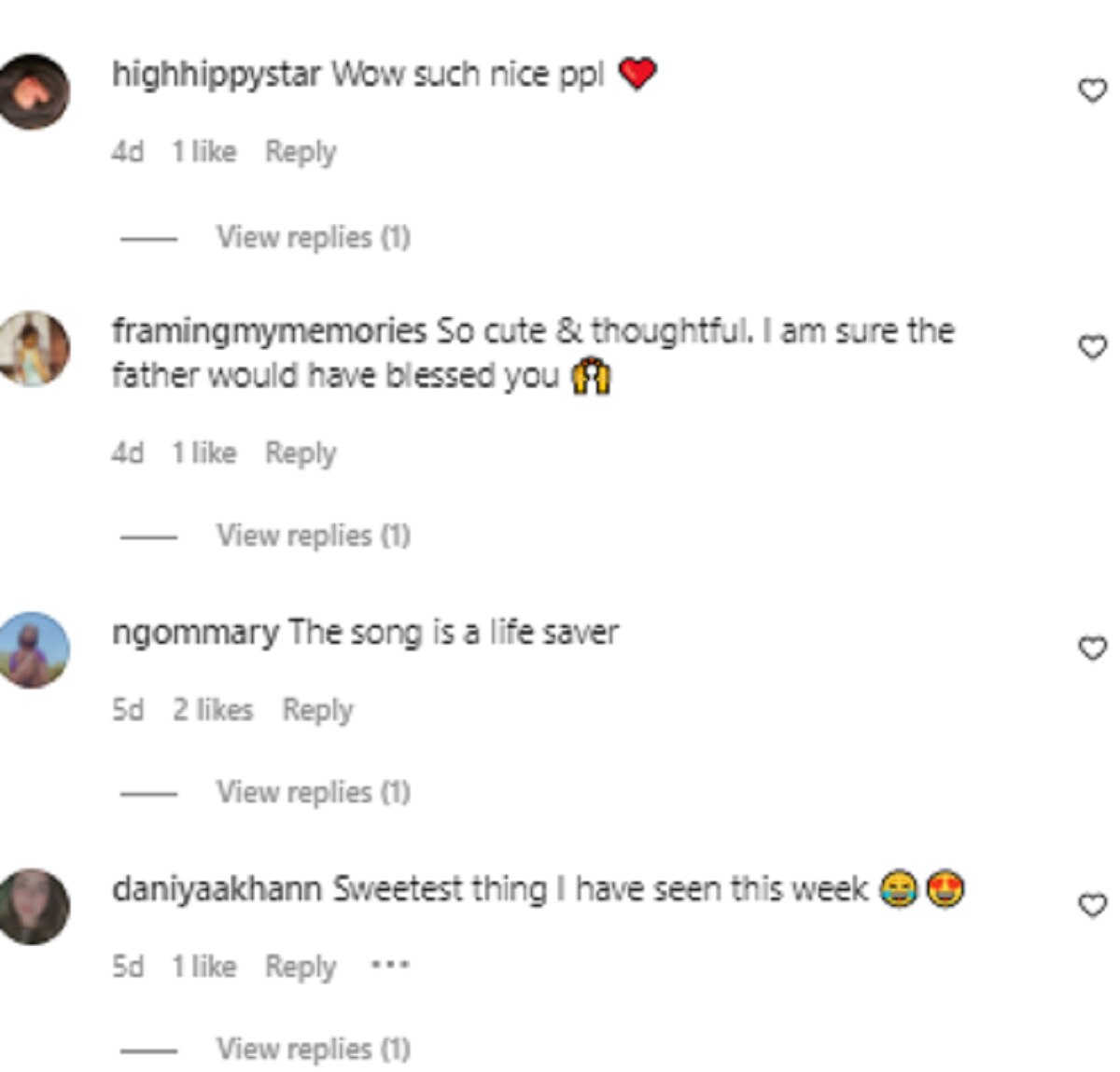Screen dimensions: 1120x1072
Task: Open more options on daniyaakhann's comment
Action: pos(390,965)
